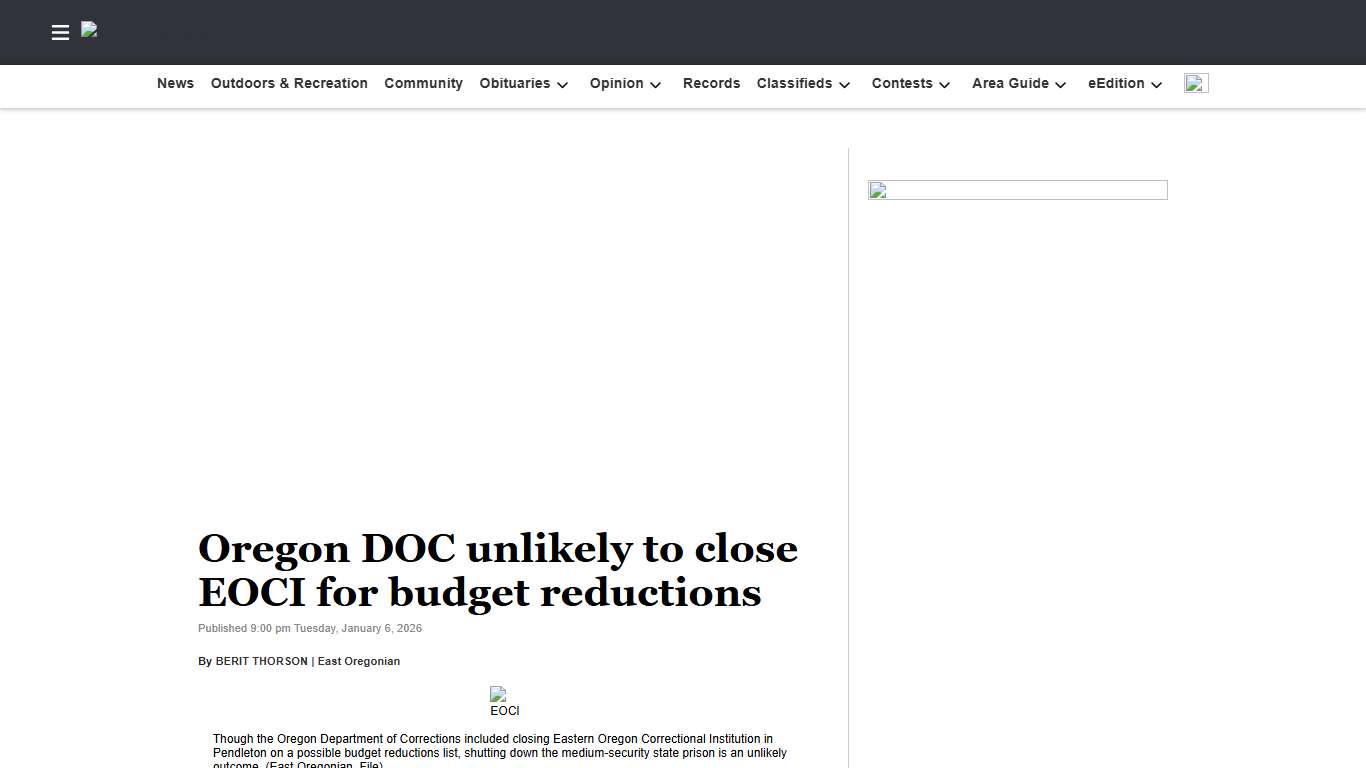Click the Obituaries menu label
The image size is (1366, 768).
click(514, 83)
